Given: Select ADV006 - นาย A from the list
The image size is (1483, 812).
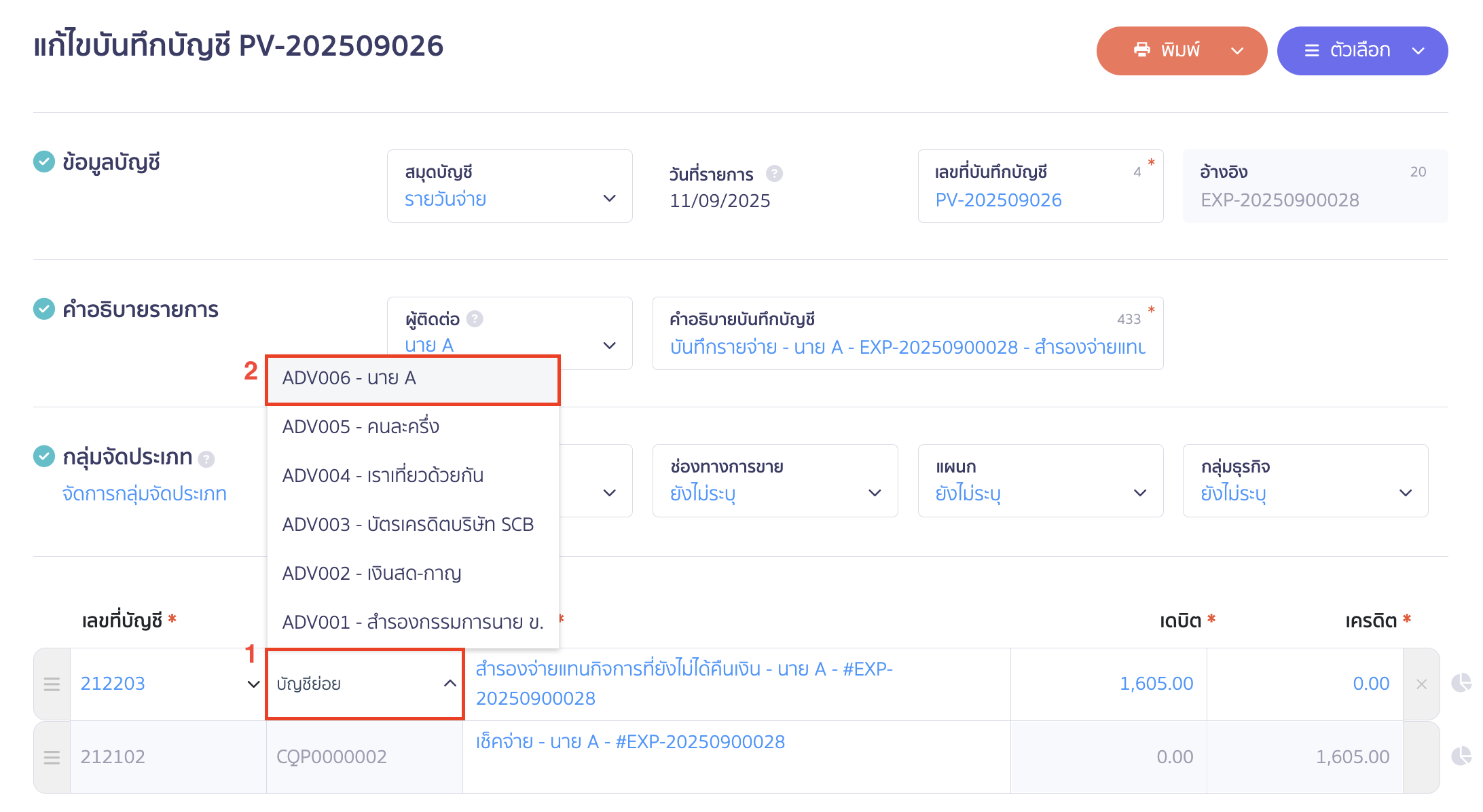Looking at the screenshot, I should coord(413,378).
